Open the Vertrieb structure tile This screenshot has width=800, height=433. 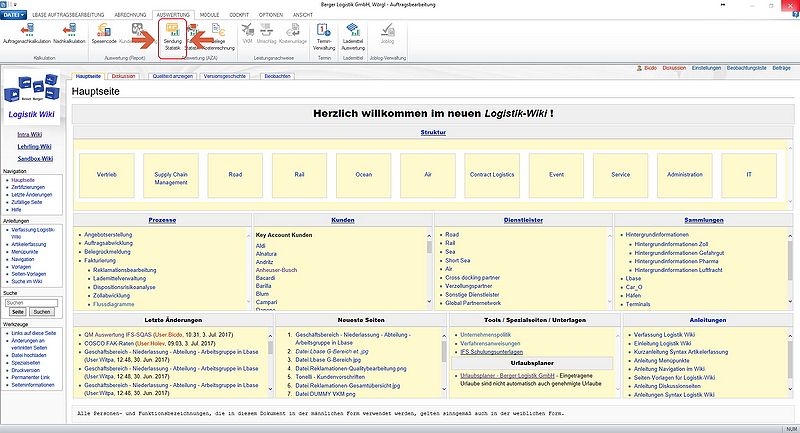(107, 175)
